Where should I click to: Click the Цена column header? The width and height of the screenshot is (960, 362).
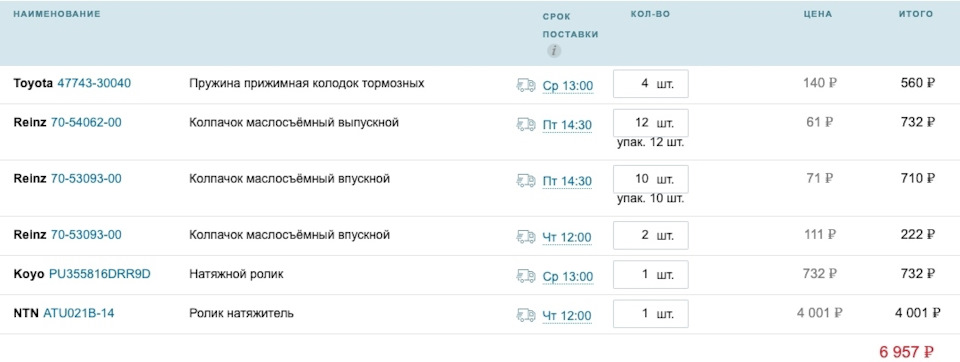[817, 13]
